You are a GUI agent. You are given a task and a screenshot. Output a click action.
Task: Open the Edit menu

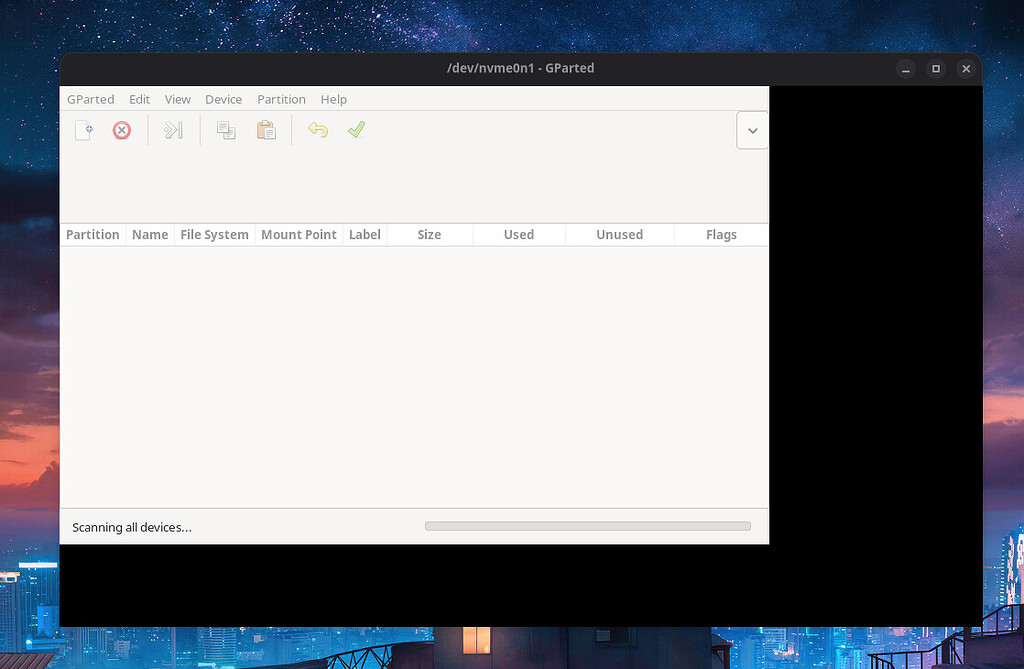tap(139, 99)
